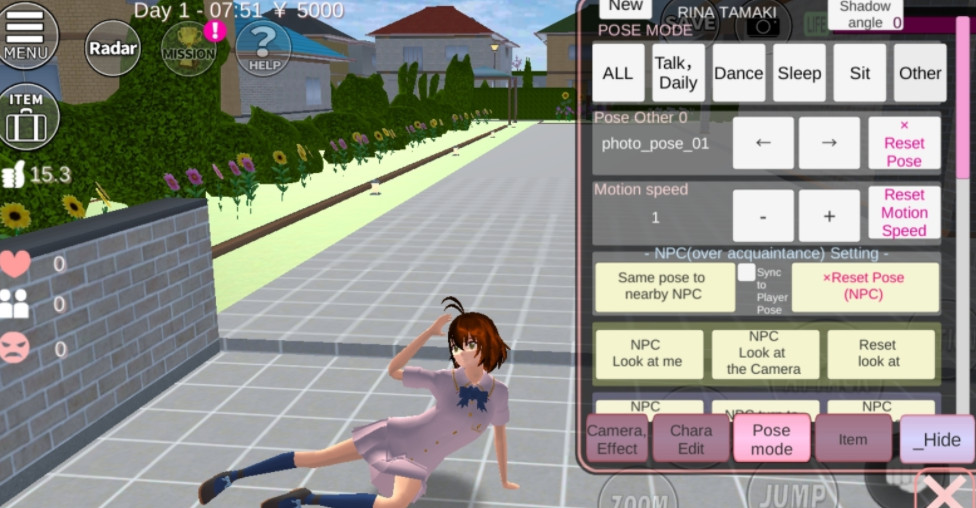Click the New button at panel top
The height and width of the screenshot is (508, 976).
[625, 7]
